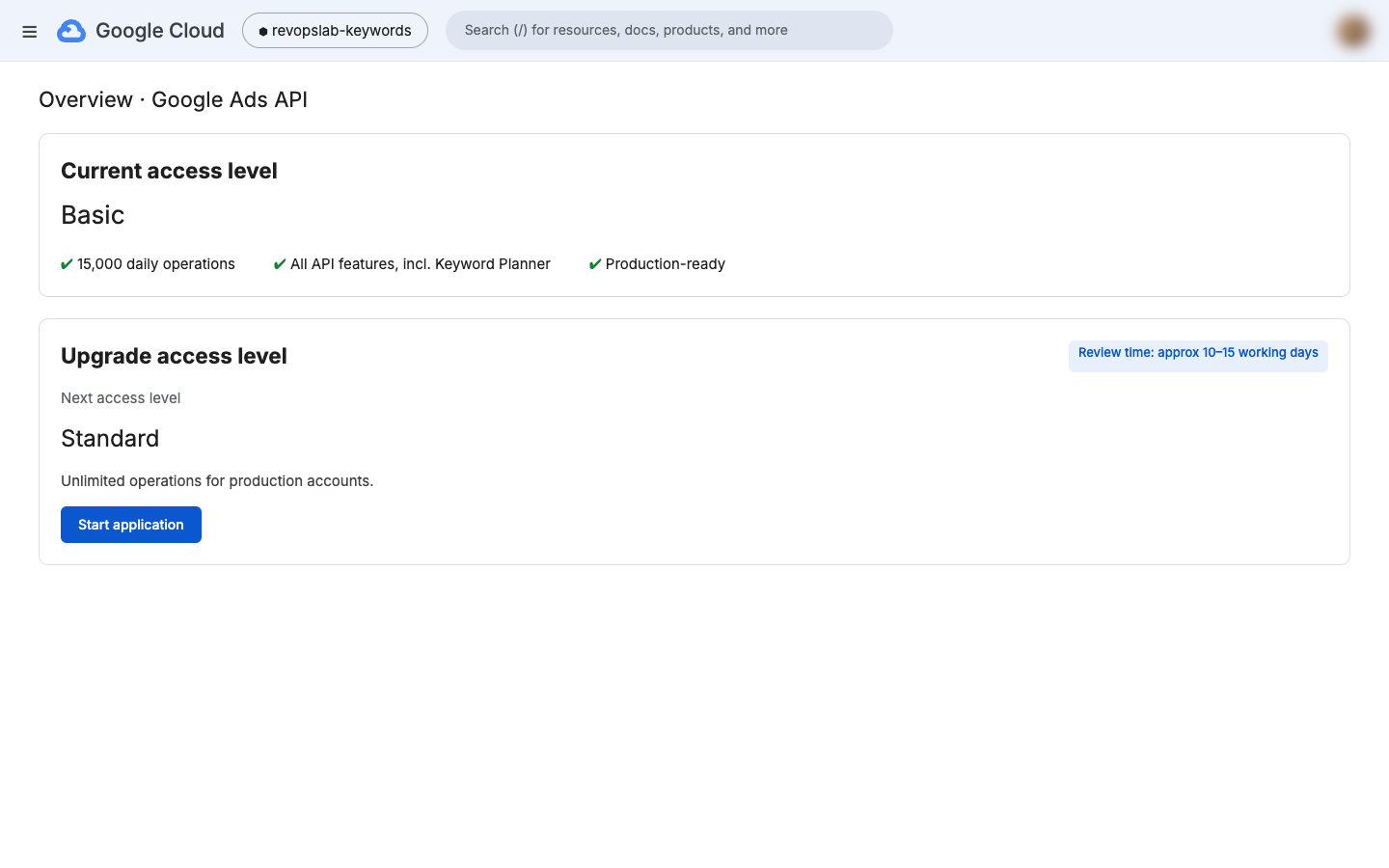The image size is (1389, 868).
Task: Click the checkmark beside All API features
Action: pos(280,264)
